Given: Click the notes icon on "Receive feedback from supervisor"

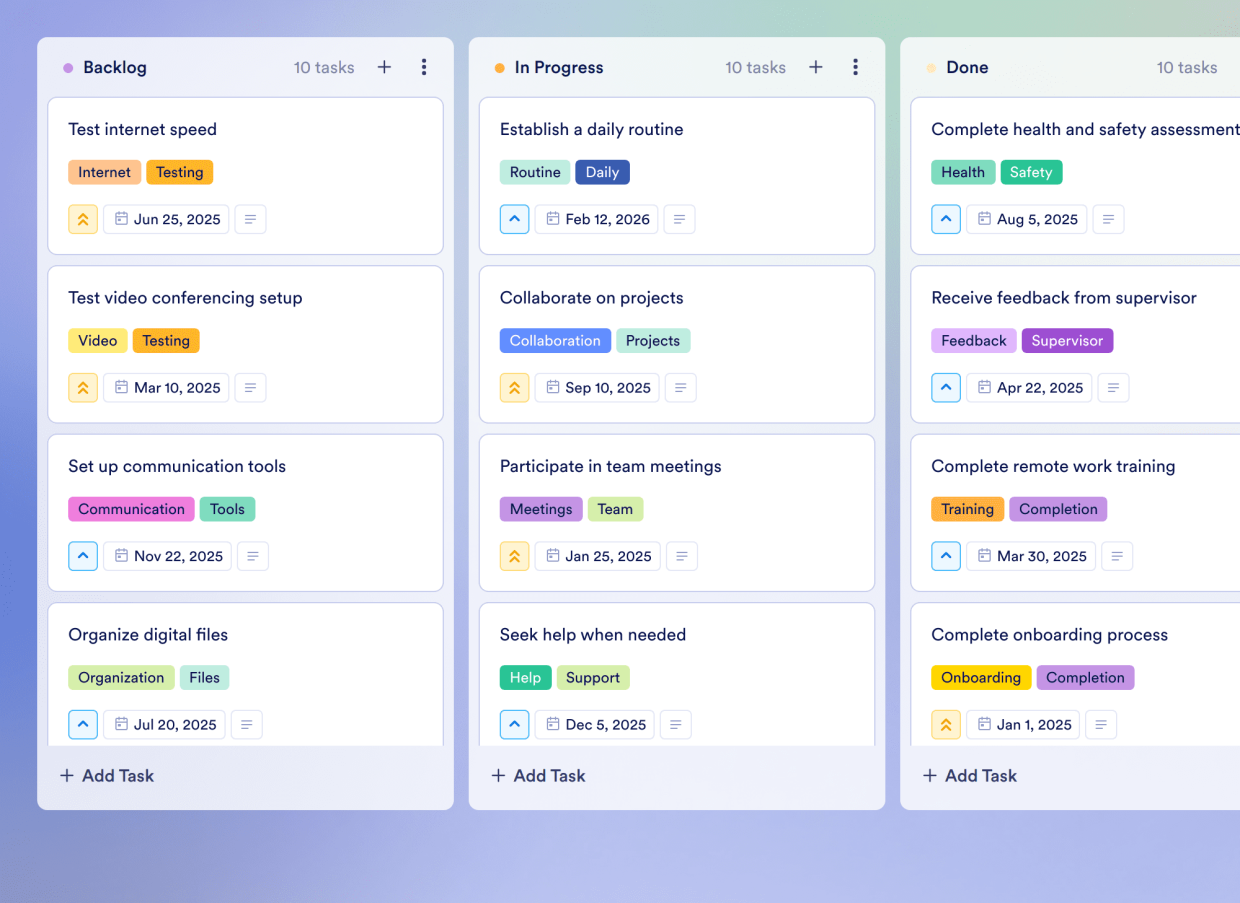Looking at the screenshot, I should (1113, 387).
